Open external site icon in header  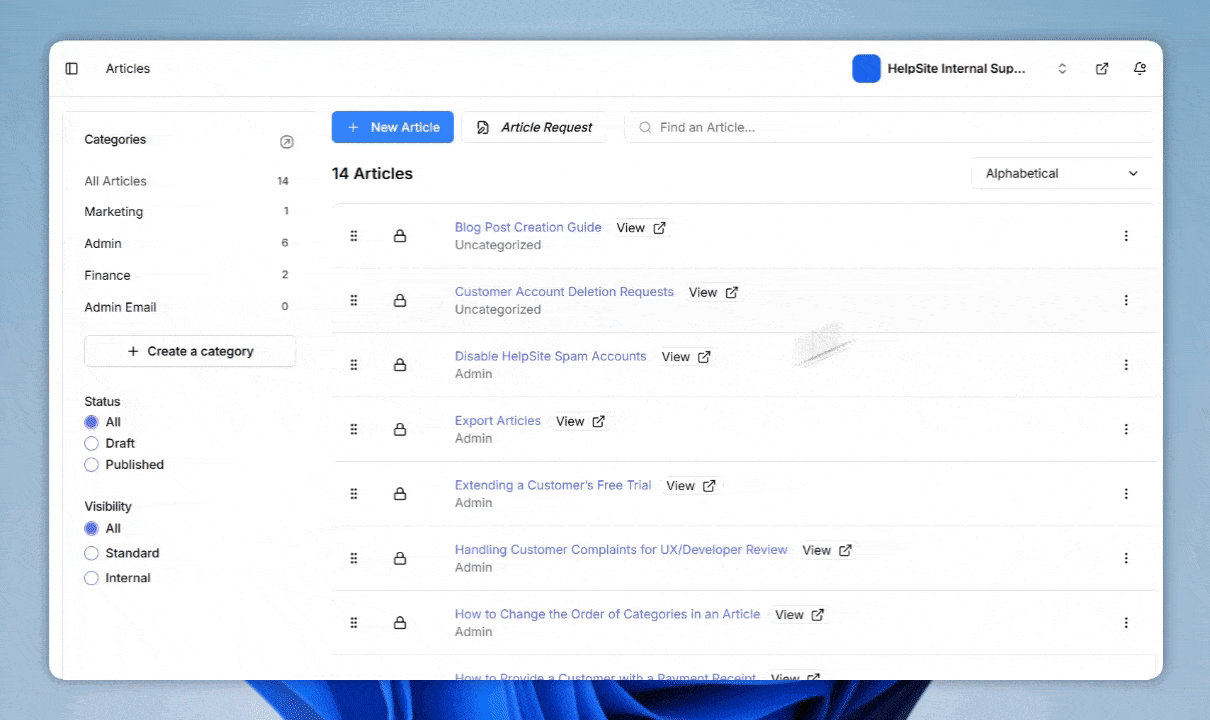coord(1102,69)
